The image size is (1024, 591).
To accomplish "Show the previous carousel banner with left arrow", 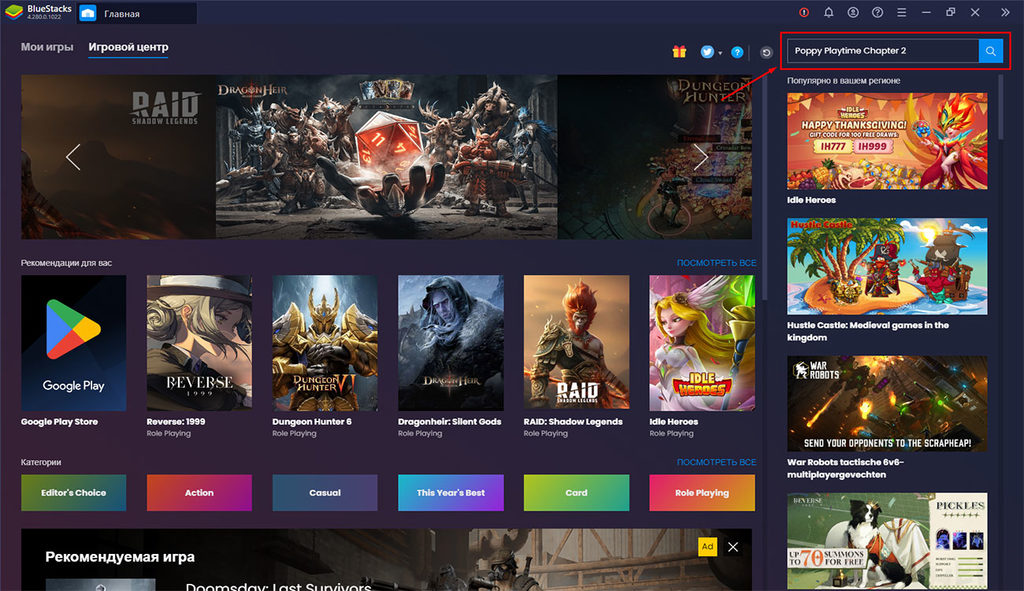I will (73, 157).
